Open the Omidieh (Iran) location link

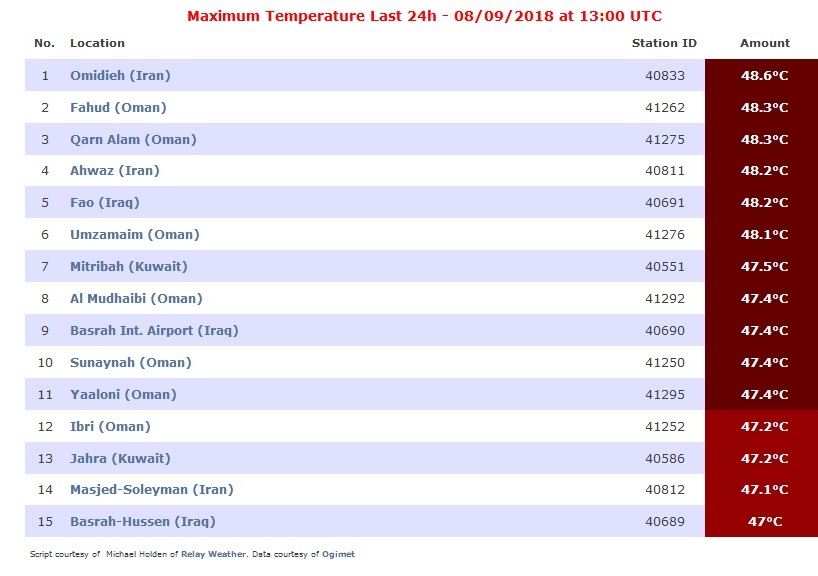tap(121, 76)
